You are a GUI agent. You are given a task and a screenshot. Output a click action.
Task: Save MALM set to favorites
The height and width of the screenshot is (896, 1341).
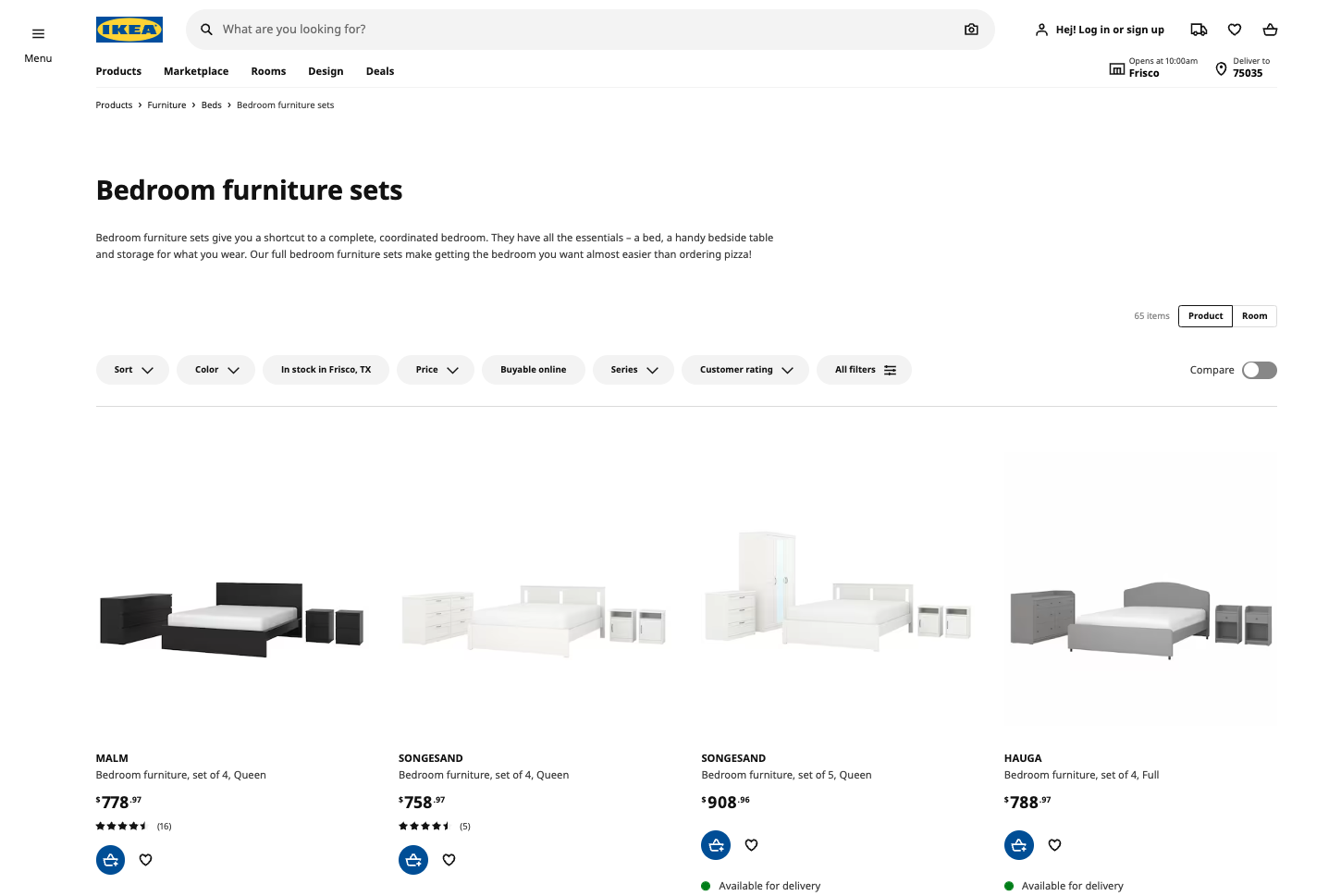pyautogui.click(x=145, y=860)
